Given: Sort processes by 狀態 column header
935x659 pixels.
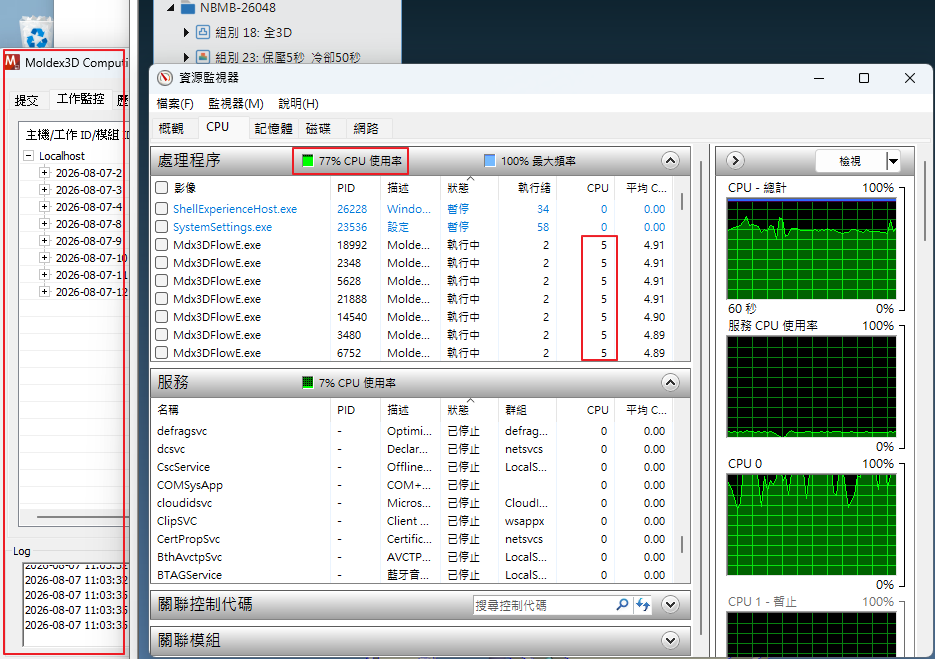Looking at the screenshot, I should [x=469, y=188].
